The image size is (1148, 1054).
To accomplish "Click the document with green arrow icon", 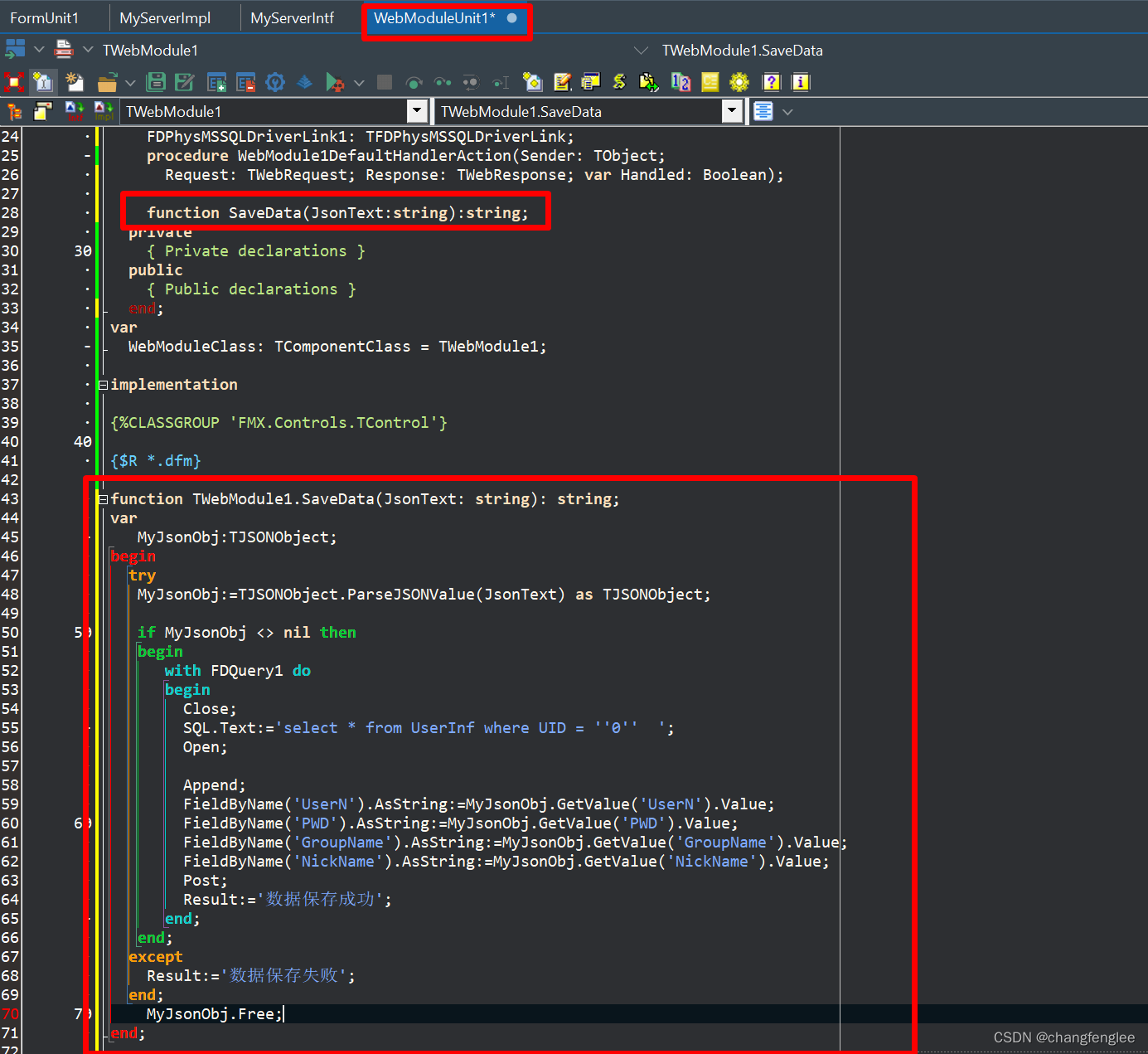I will click(649, 82).
